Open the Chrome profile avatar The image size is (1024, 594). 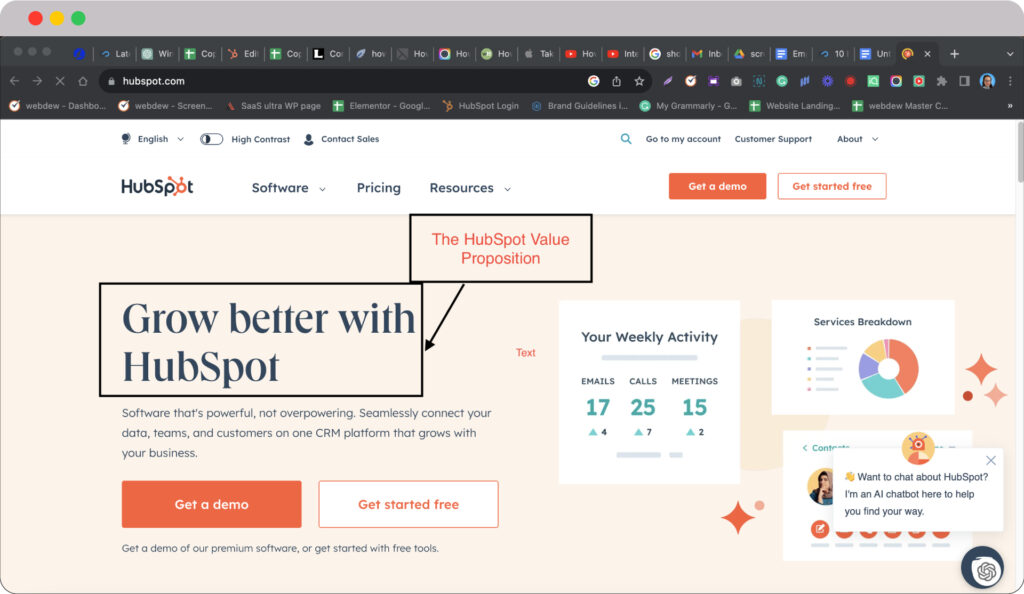987,81
